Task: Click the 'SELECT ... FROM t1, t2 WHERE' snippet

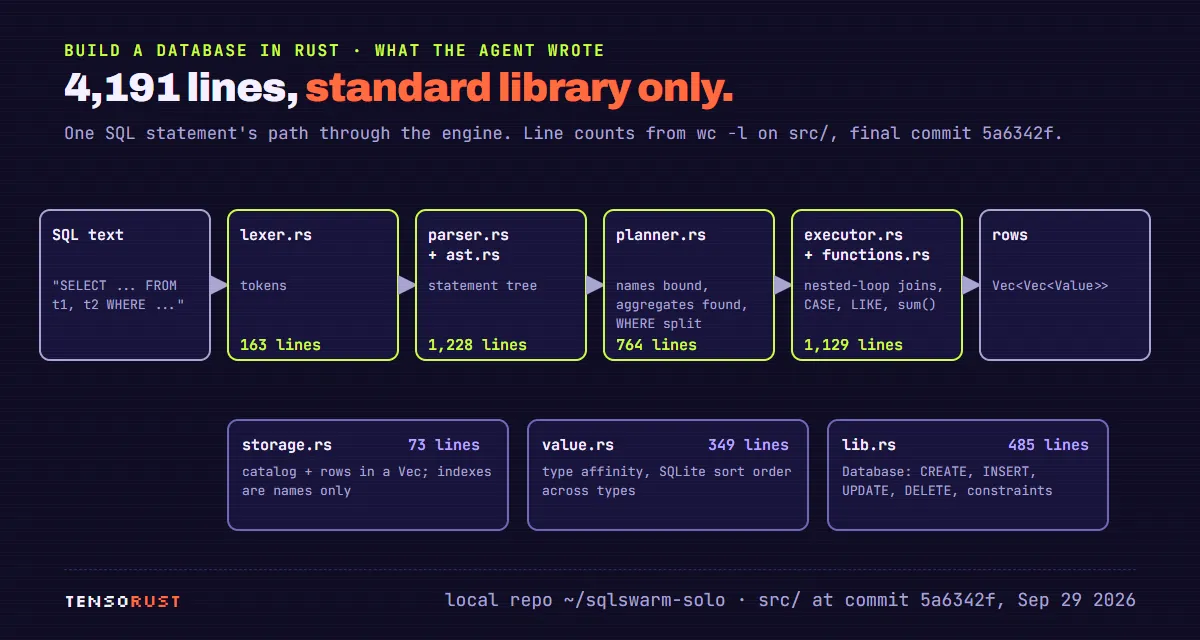Action: (x=118, y=295)
